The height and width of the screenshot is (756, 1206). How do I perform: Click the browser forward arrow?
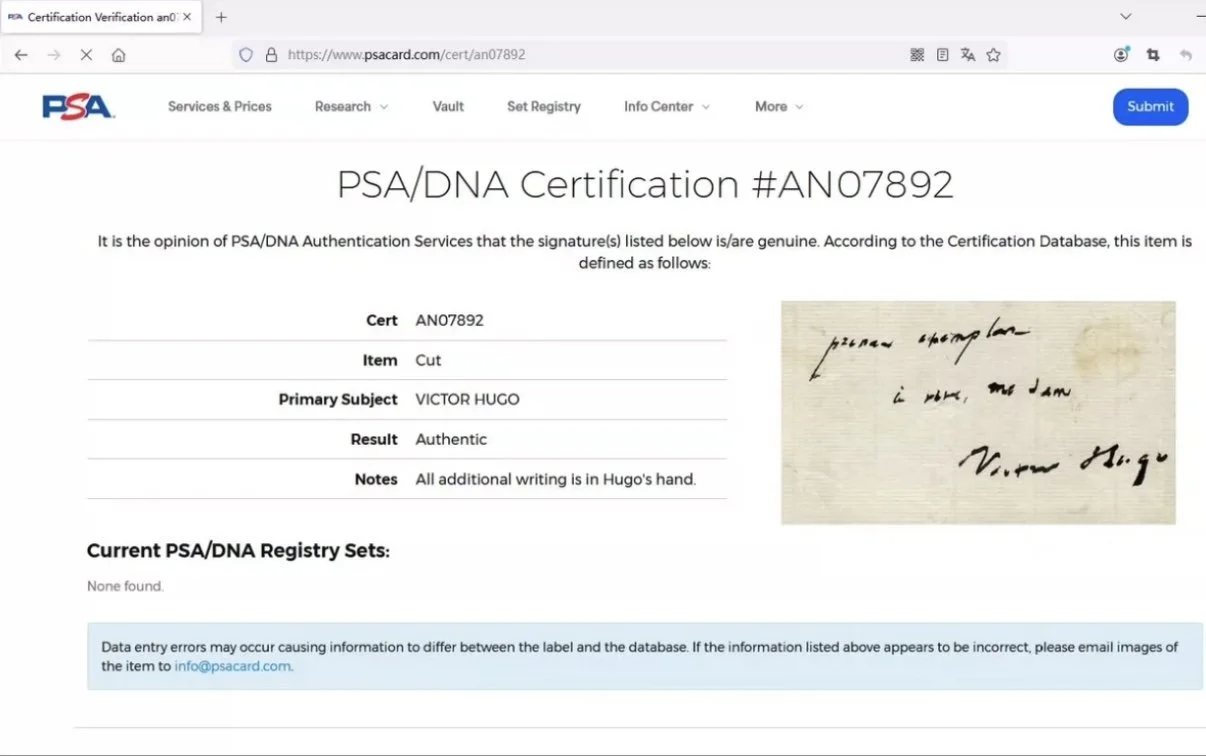tap(54, 55)
